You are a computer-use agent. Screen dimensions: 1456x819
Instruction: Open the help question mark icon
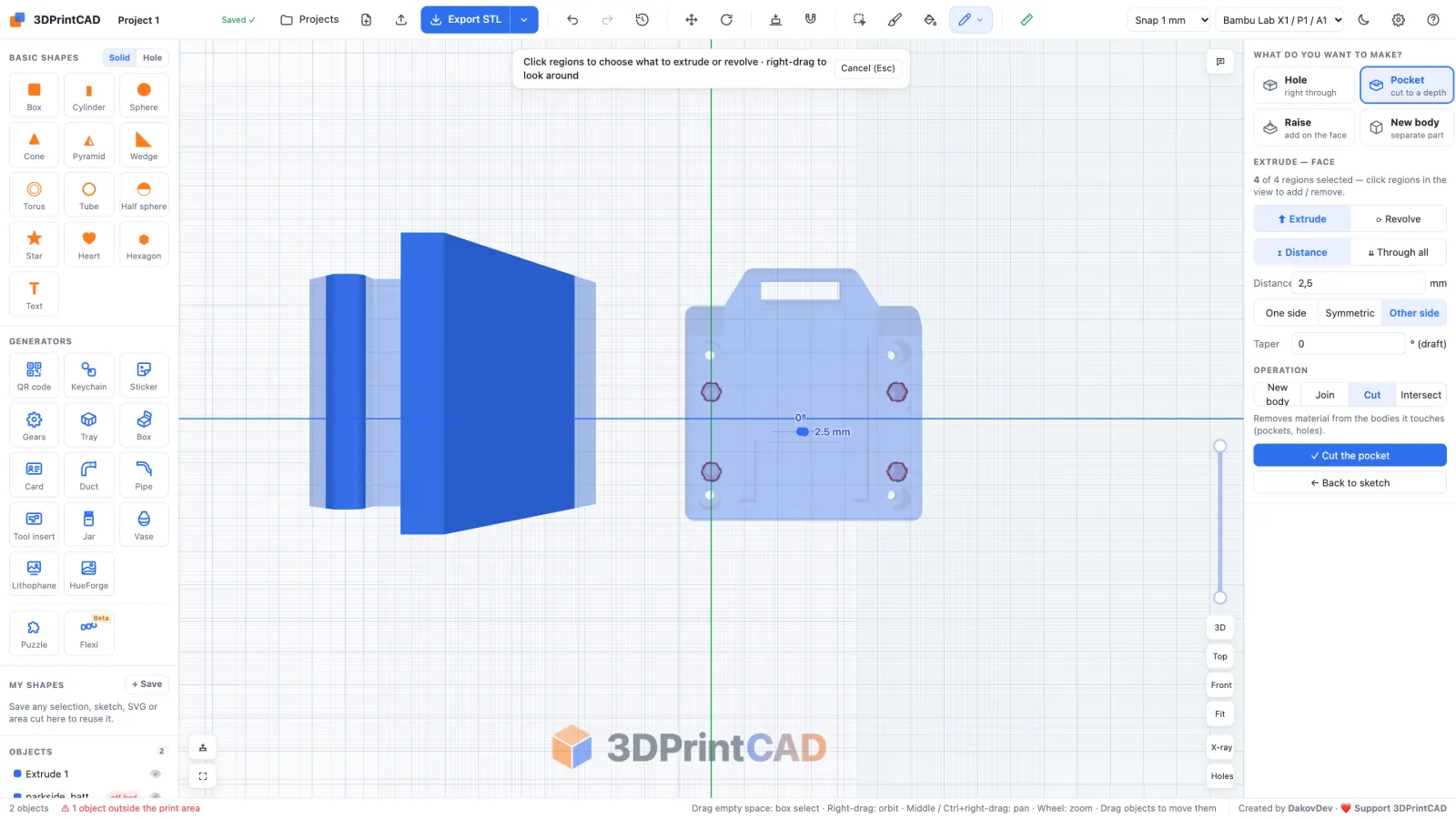click(x=1433, y=19)
